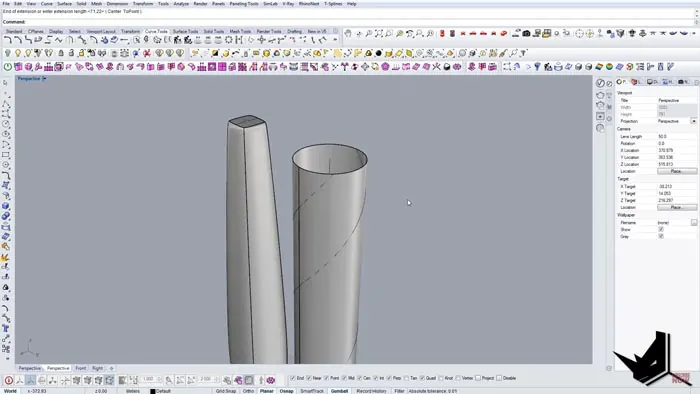700x394 pixels.
Task: Click the first padlock Lock Objects icon
Action: tap(61, 53)
